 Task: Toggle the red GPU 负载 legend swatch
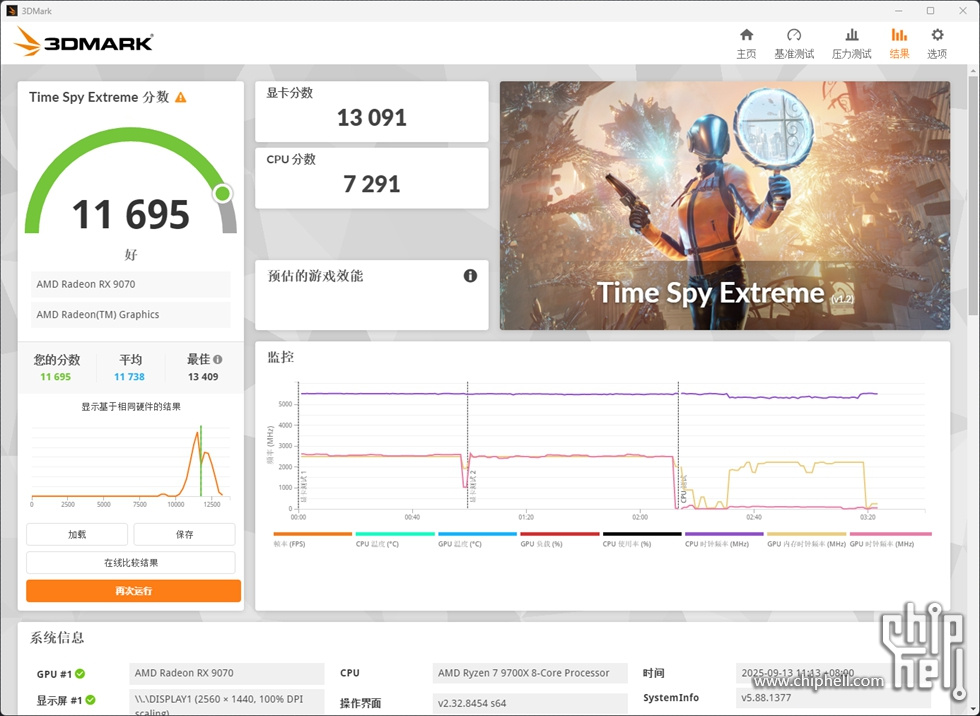click(559, 534)
